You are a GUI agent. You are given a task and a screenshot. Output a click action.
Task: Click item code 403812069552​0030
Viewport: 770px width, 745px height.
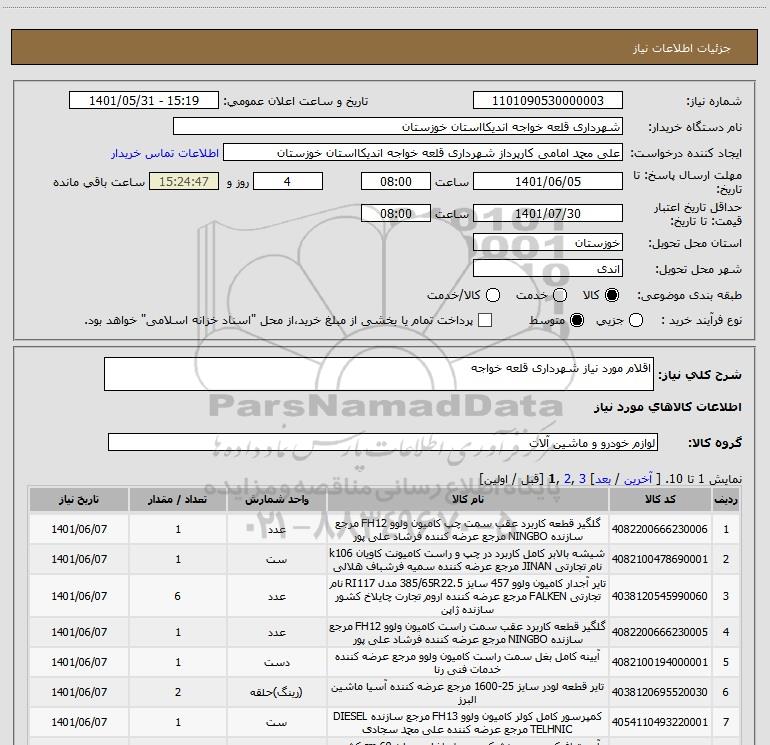[x=660, y=692]
